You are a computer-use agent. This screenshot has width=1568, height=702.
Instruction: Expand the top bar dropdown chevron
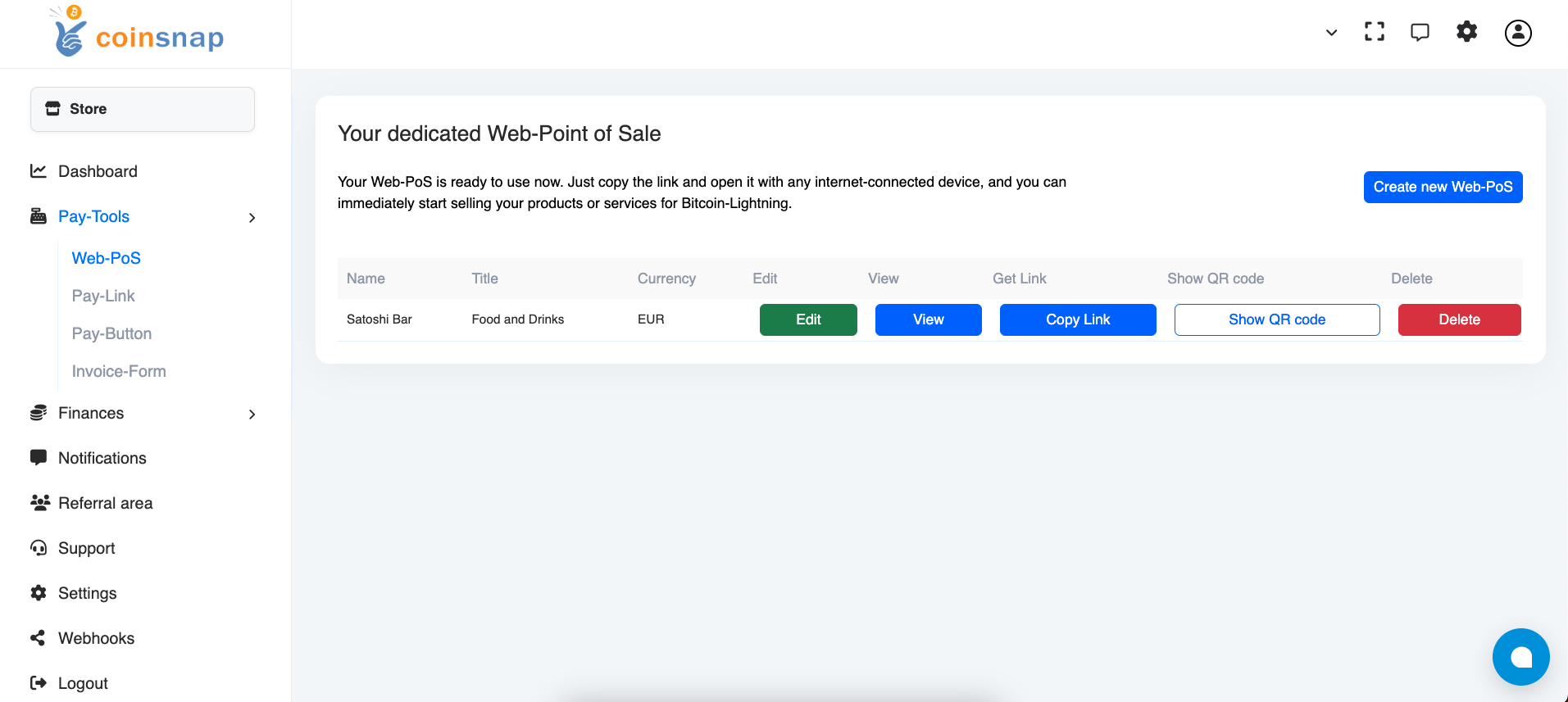(1331, 33)
